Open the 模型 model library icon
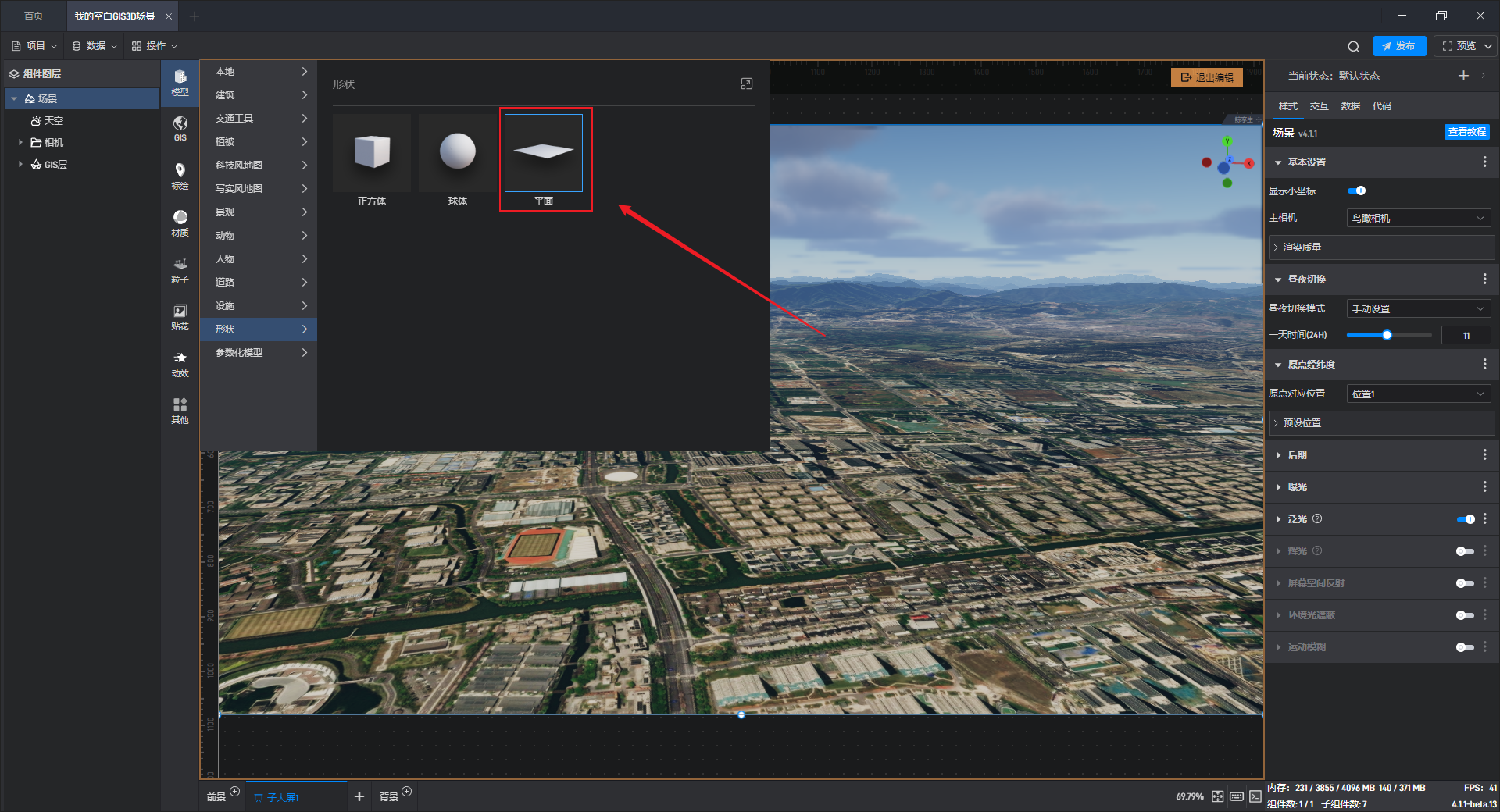Image resolution: width=1500 pixels, height=812 pixels. pyautogui.click(x=180, y=82)
